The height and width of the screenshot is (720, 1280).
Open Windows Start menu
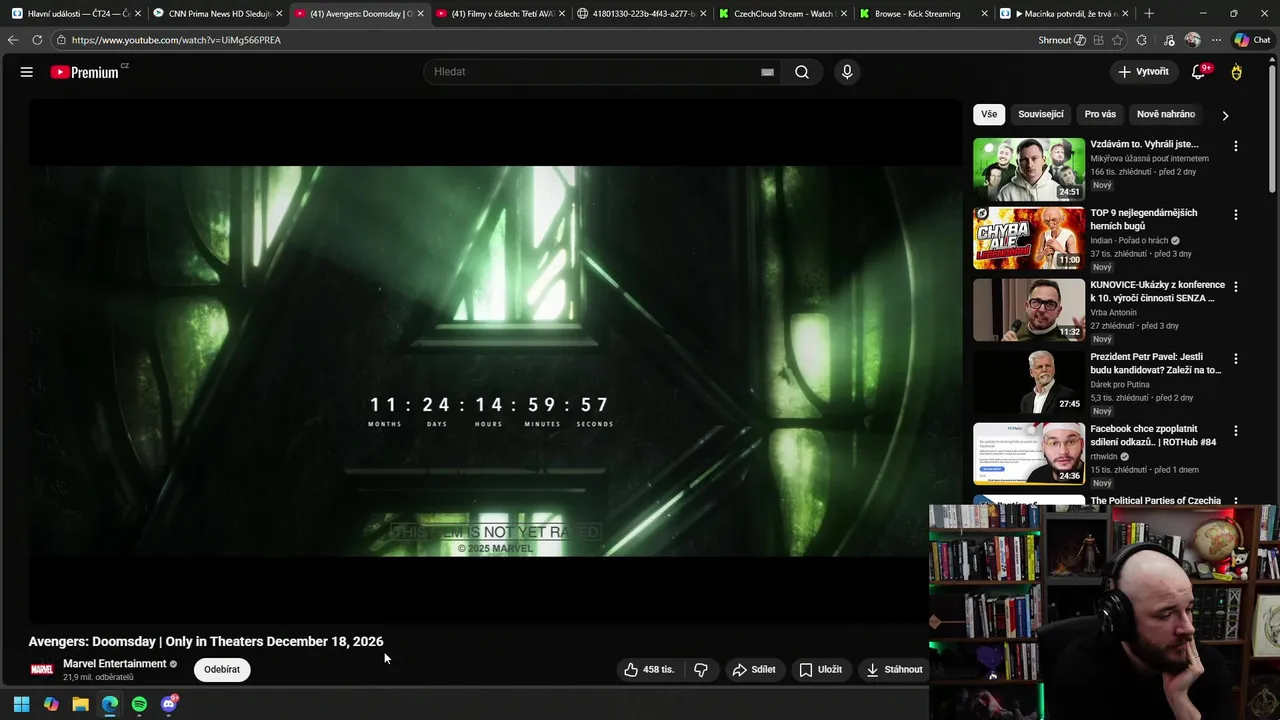point(21,704)
